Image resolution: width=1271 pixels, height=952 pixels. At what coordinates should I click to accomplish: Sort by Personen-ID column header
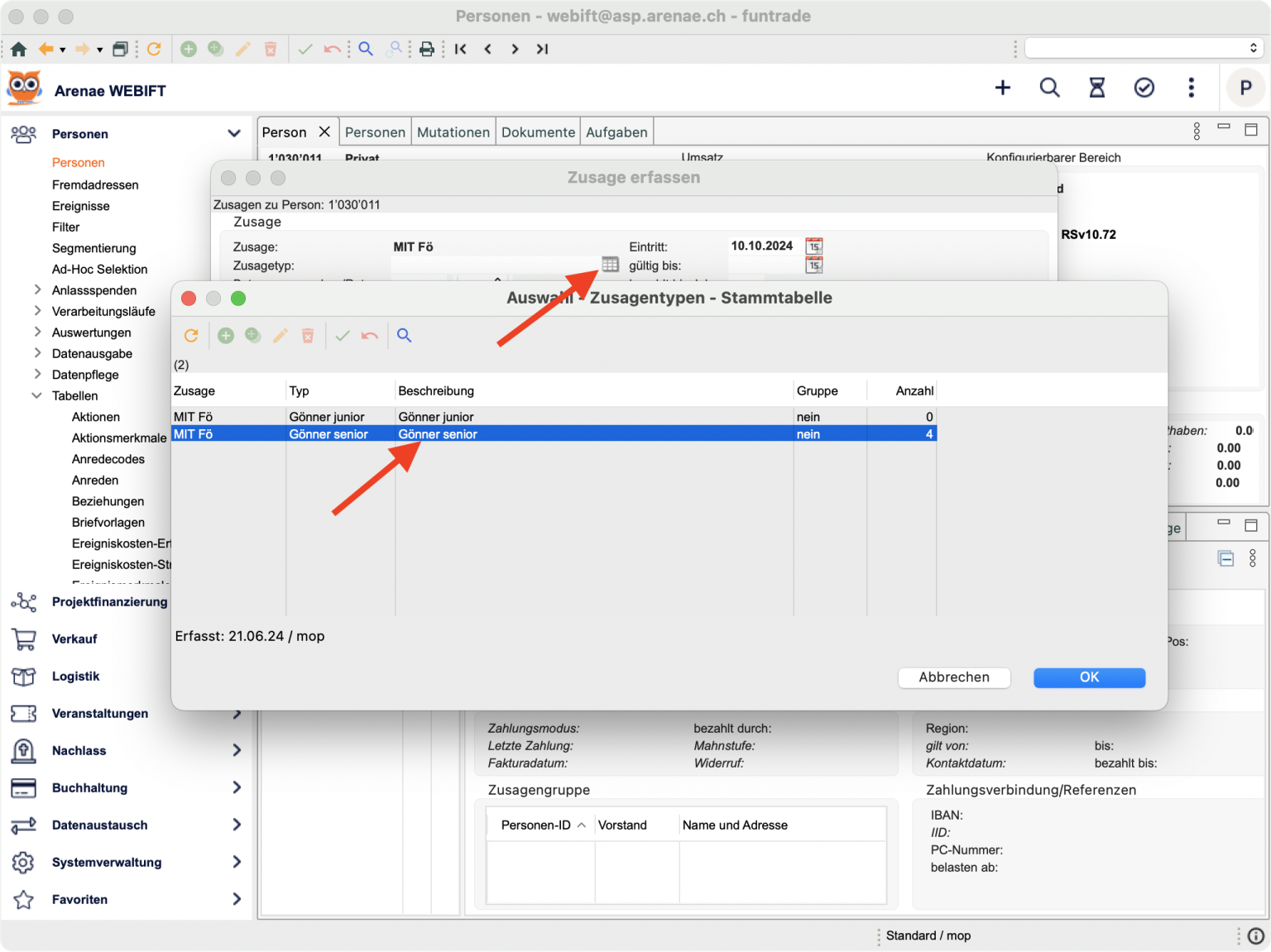pyautogui.click(x=535, y=825)
